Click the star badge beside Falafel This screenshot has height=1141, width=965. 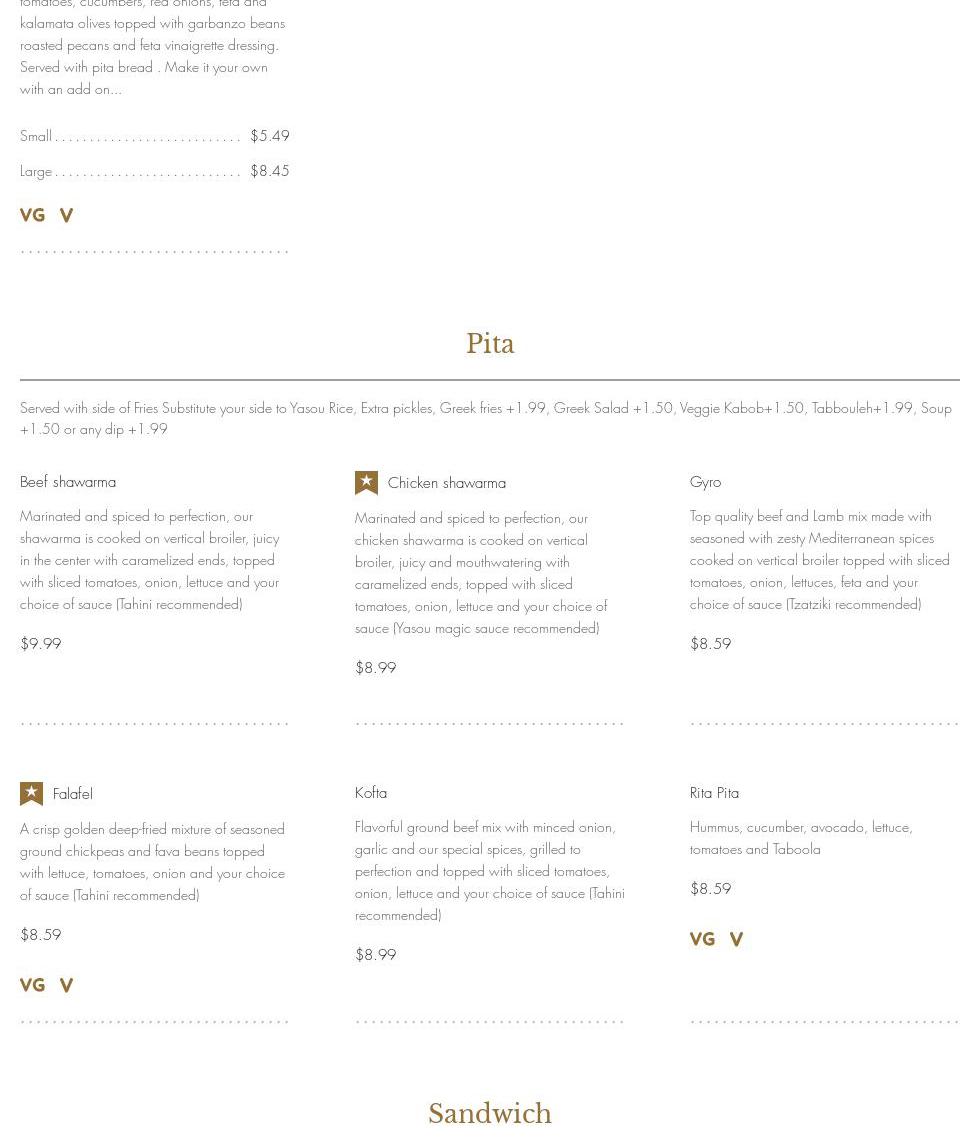pos(31,794)
